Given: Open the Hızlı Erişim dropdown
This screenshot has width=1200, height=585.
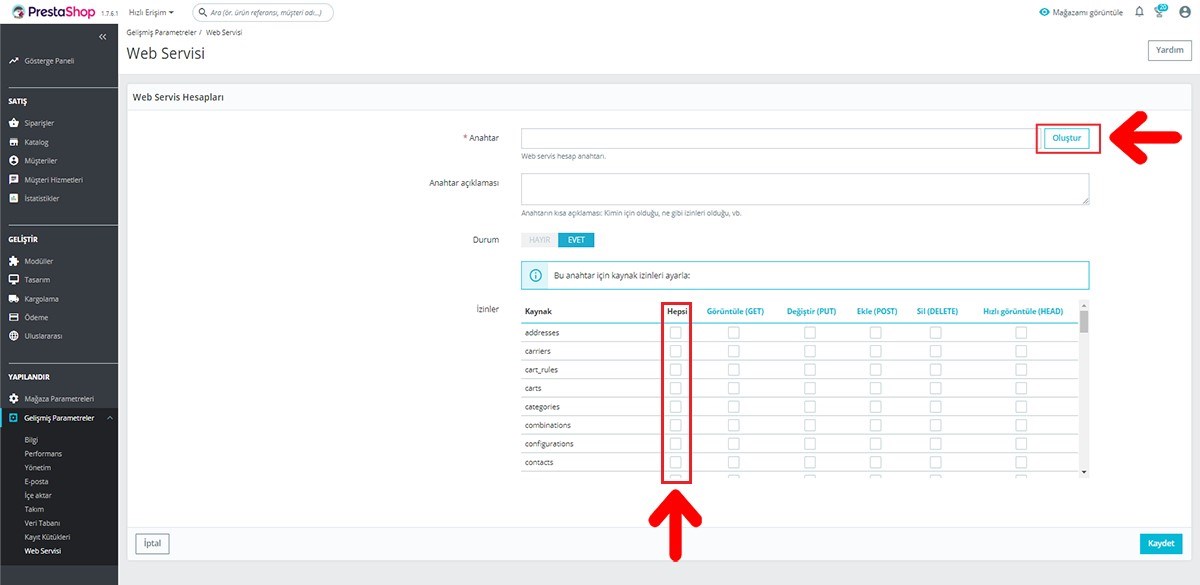Looking at the screenshot, I should [x=151, y=12].
